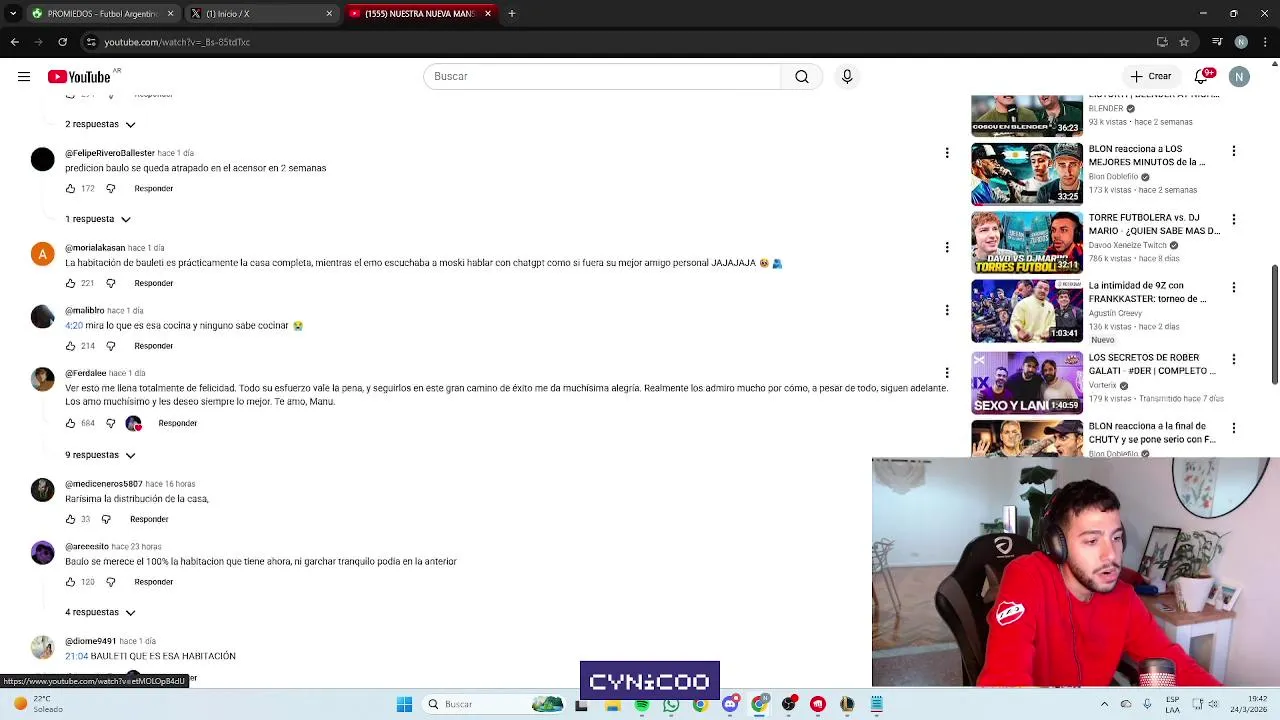
Task: Open Spotify from the taskbar
Action: (642, 705)
